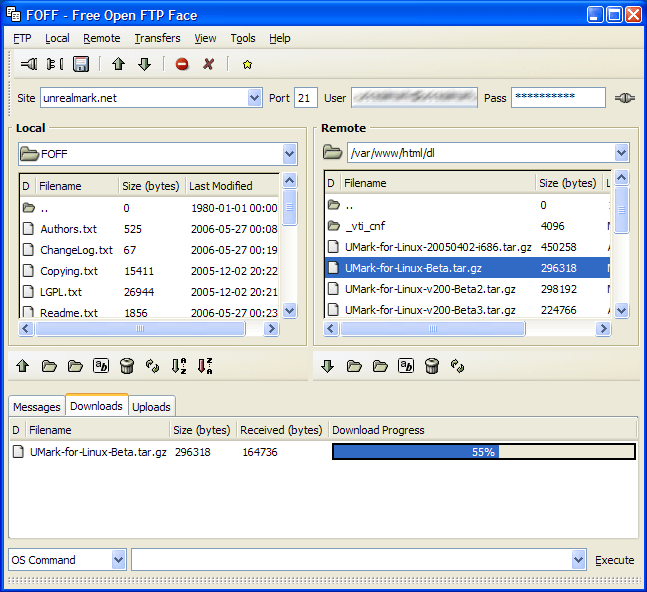This screenshot has width=647, height=592.
Task: Open the local FOFF folder dropdown
Action: coord(289,154)
